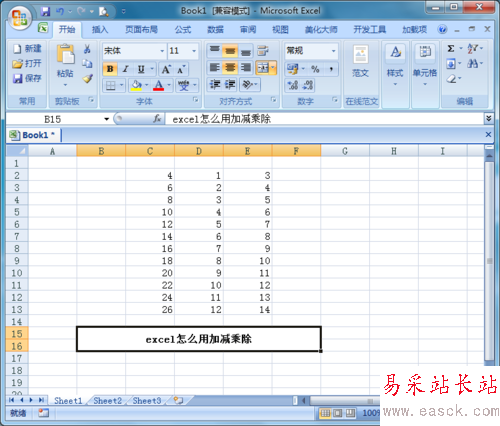
Task: Toggle Middle Align vertical alignment
Action: (x=230, y=51)
